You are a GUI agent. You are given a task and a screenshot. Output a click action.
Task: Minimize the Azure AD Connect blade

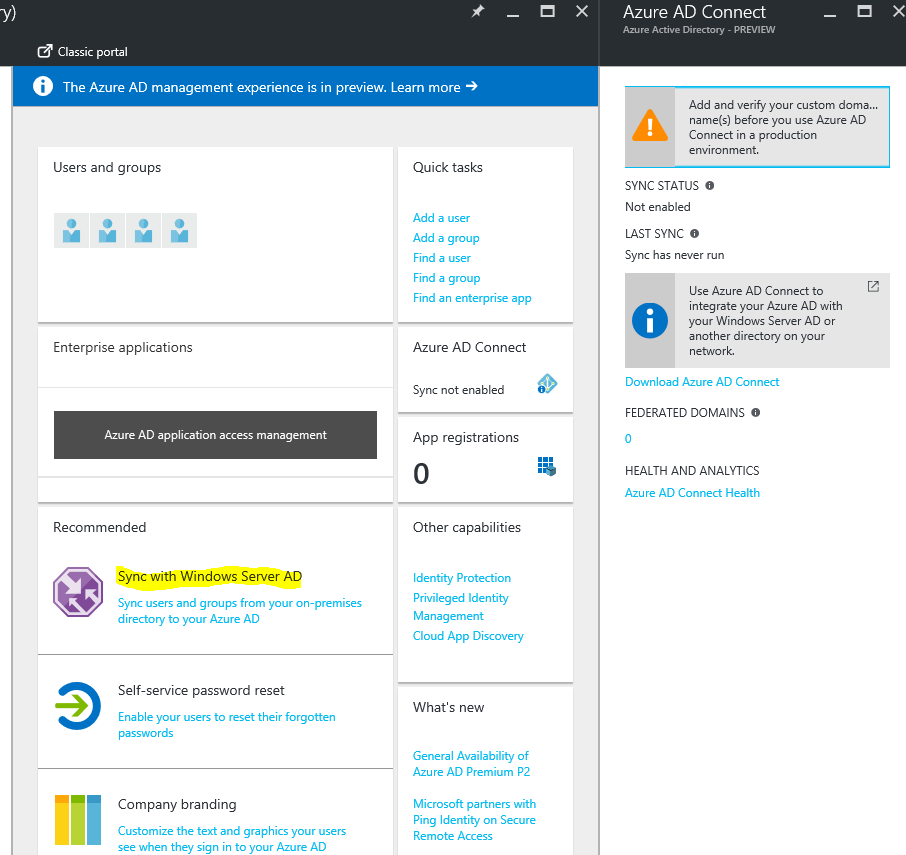coord(830,13)
